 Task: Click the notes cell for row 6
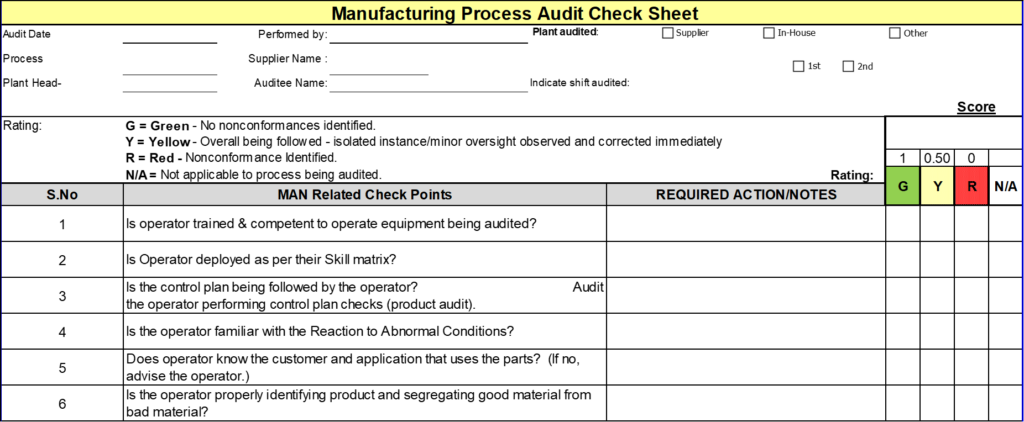pyautogui.click(x=746, y=404)
